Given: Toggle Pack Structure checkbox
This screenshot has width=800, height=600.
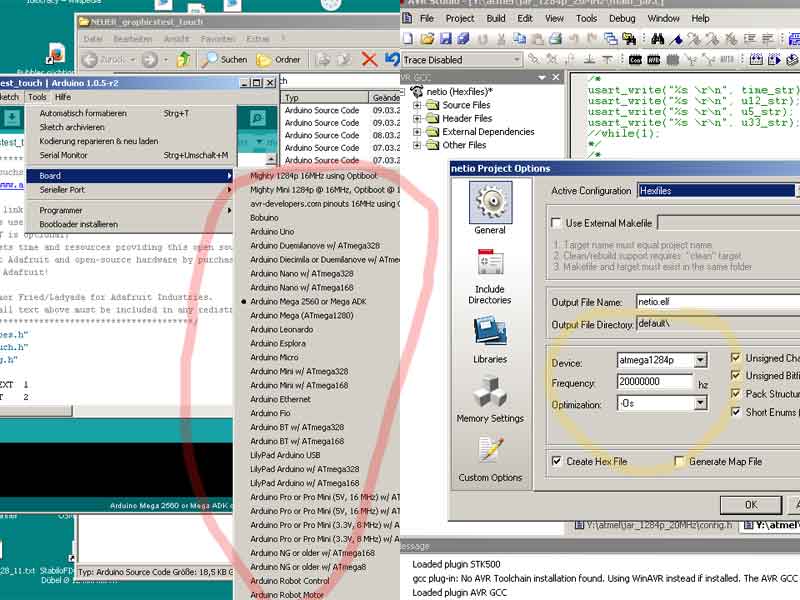Looking at the screenshot, I should [736, 394].
